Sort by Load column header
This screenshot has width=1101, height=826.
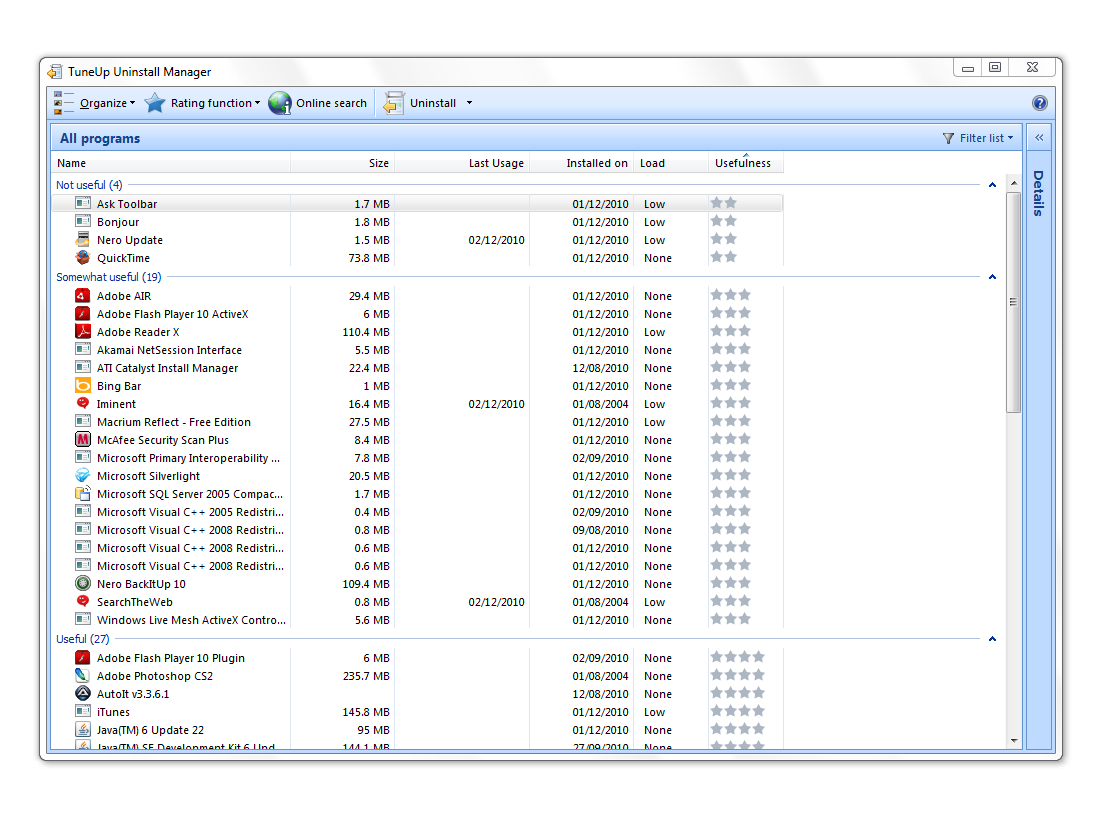pos(671,163)
